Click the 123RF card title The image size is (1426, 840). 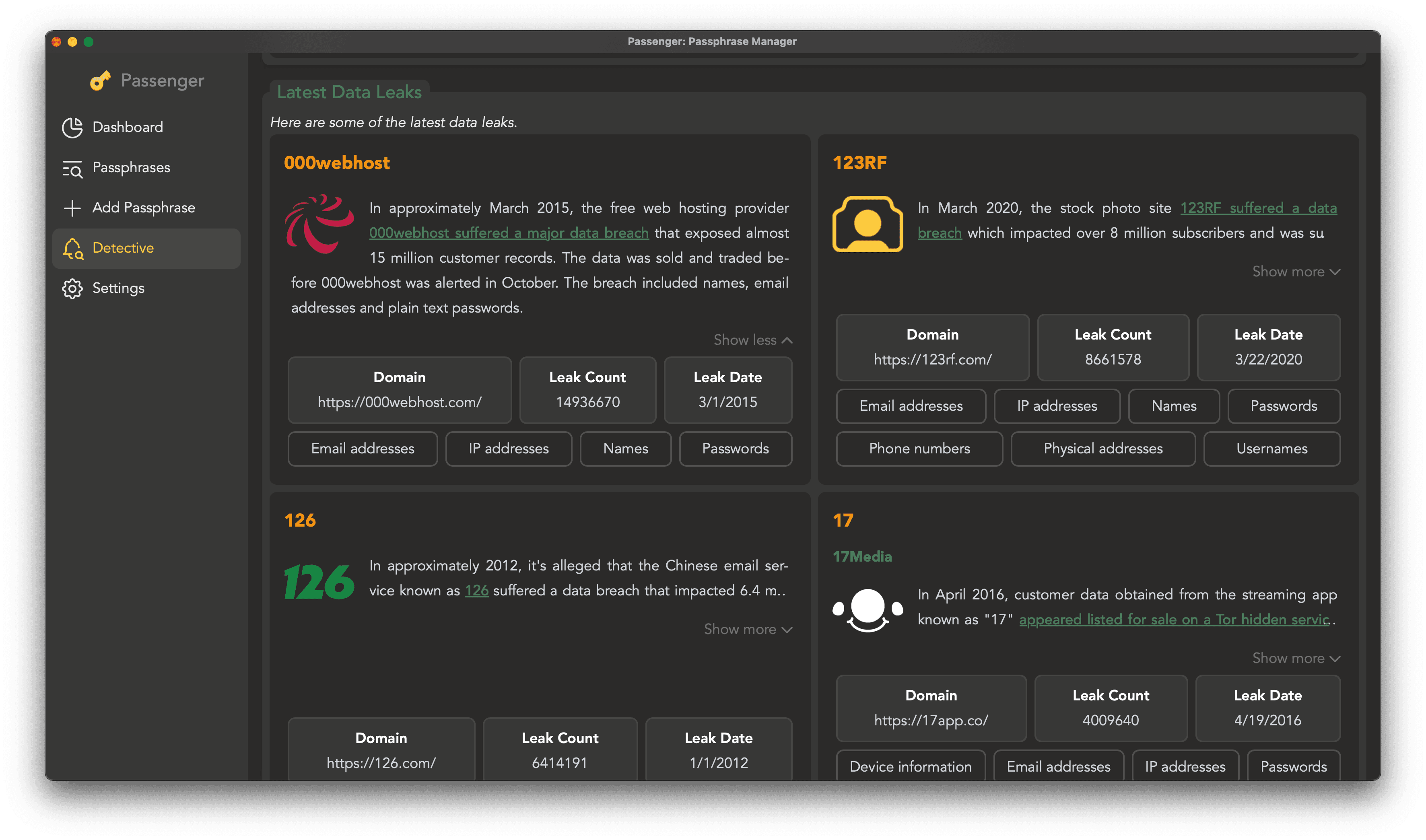(x=859, y=163)
